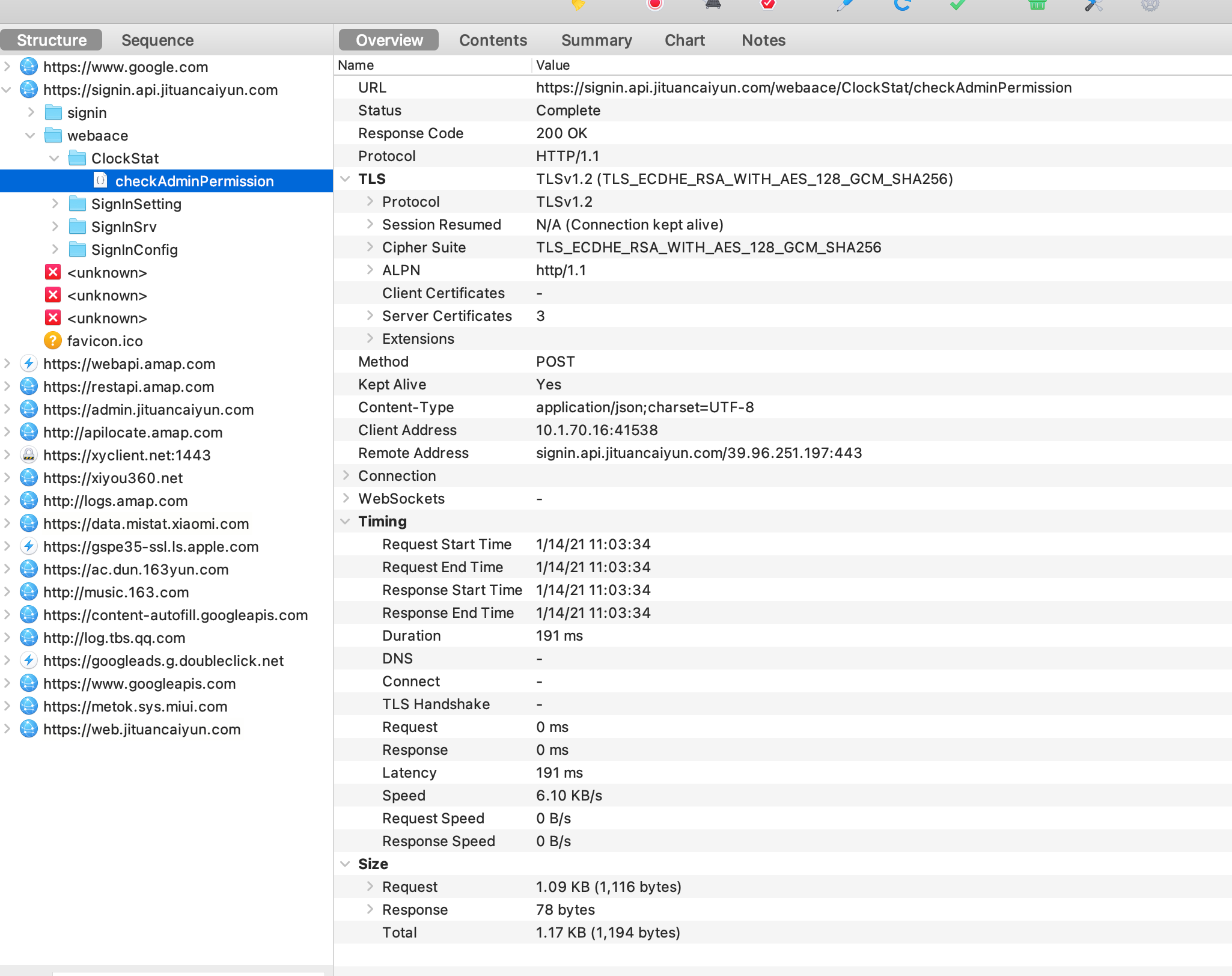
Task: Clear the session with the broom icon
Action: (578, 5)
